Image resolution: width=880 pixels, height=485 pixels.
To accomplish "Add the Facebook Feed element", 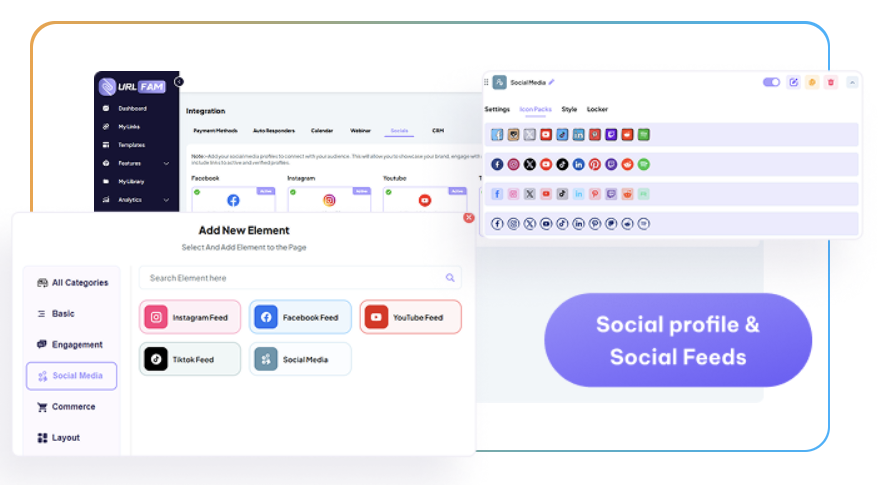I will (x=300, y=317).
